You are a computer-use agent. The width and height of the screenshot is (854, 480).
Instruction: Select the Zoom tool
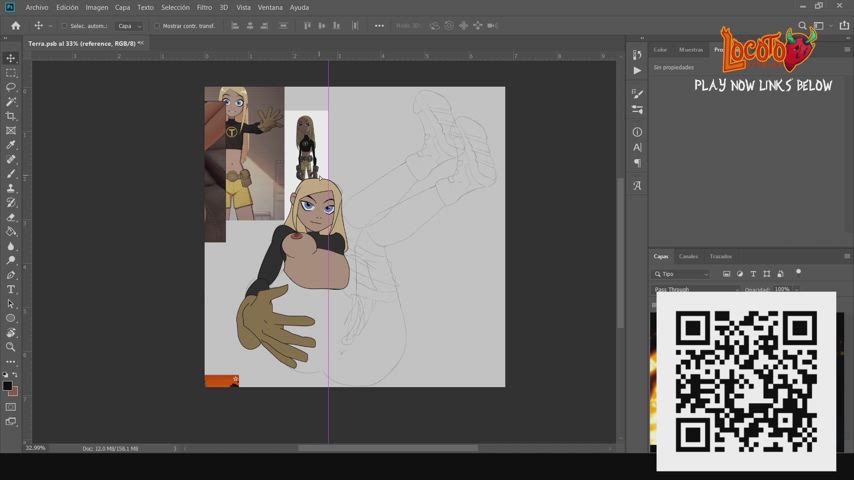pyautogui.click(x=10, y=347)
